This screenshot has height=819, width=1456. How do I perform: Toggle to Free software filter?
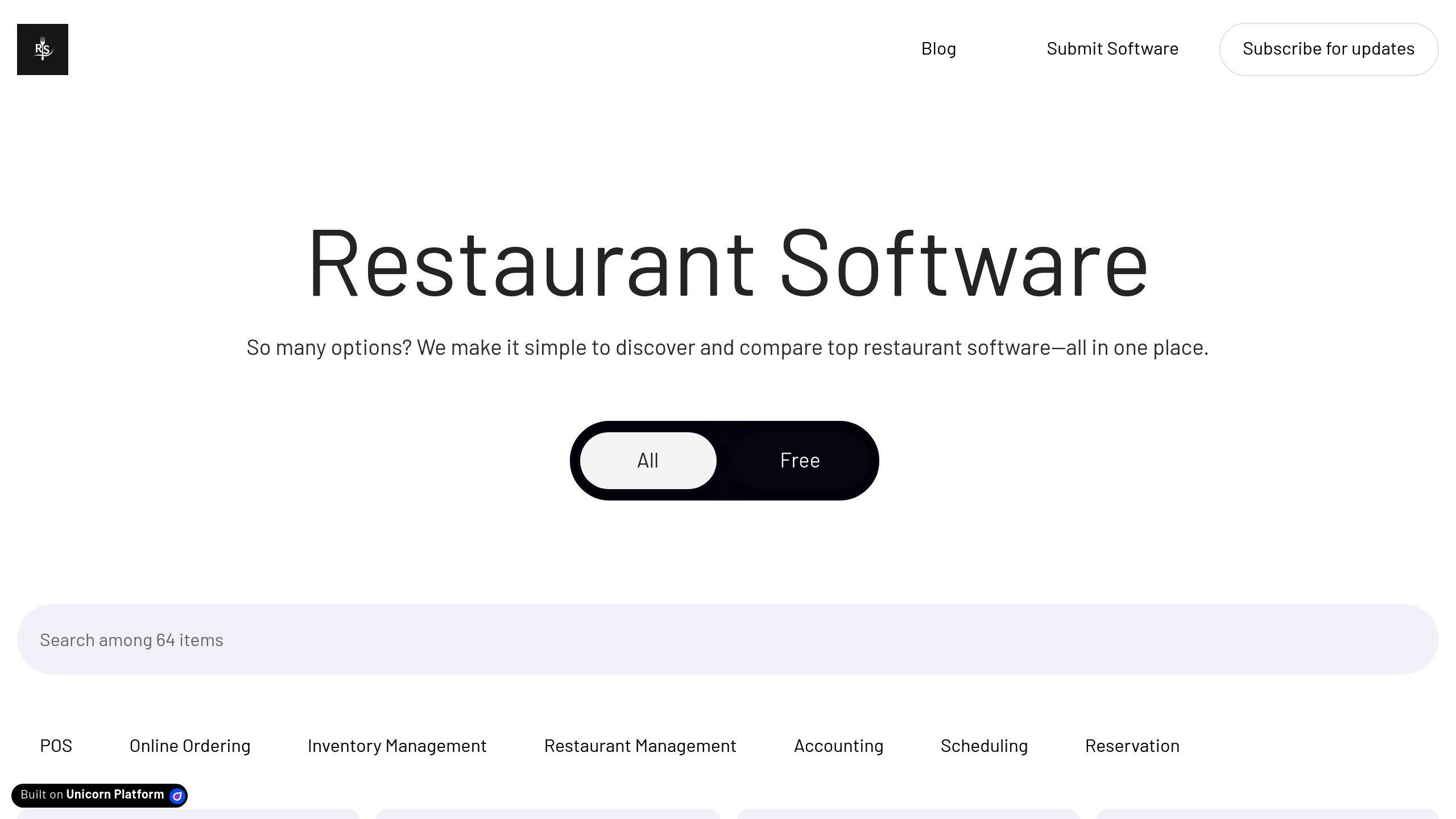pyautogui.click(x=800, y=460)
